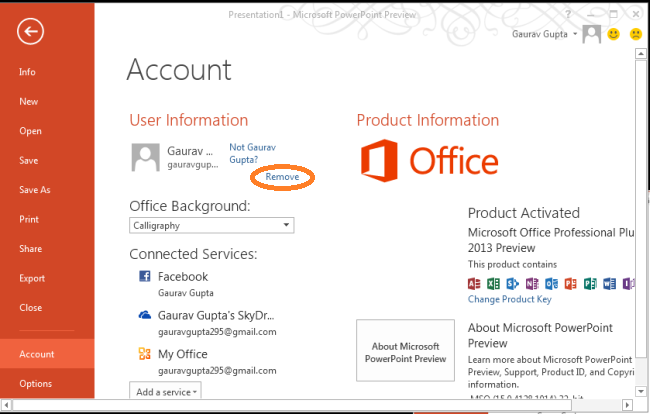The height and width of the screenshot is (414, 650).
Task: Expand the Add a service dropdown
Action: 165,391
